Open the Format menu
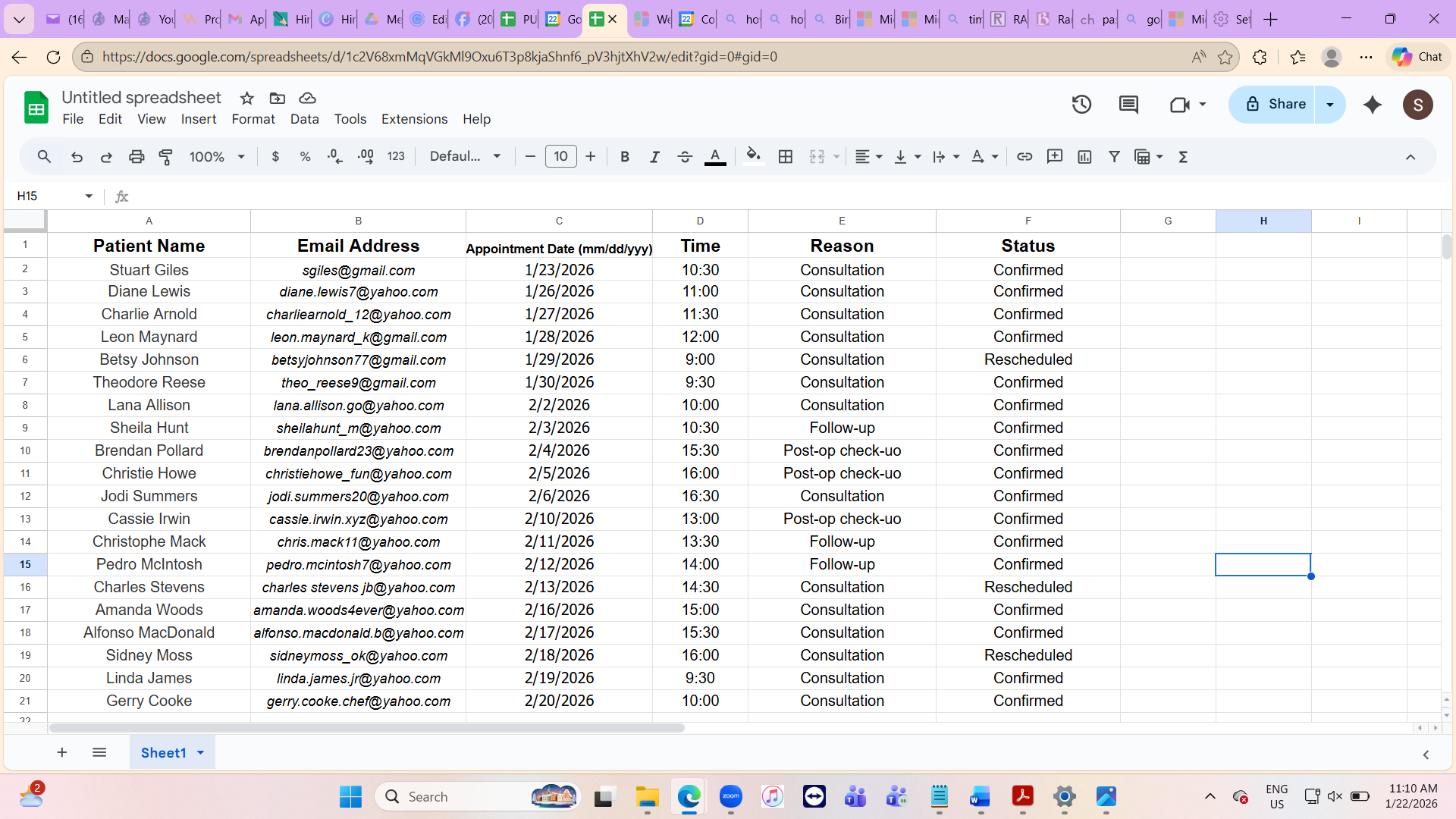The image size is (1456, 819). [253, 119]
